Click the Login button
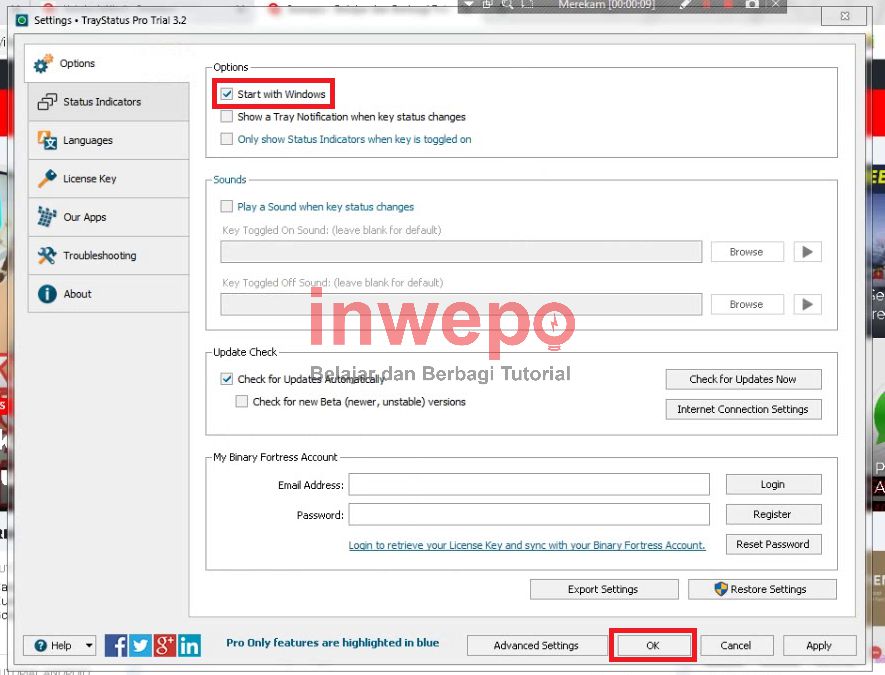 [x=773, y=484]
